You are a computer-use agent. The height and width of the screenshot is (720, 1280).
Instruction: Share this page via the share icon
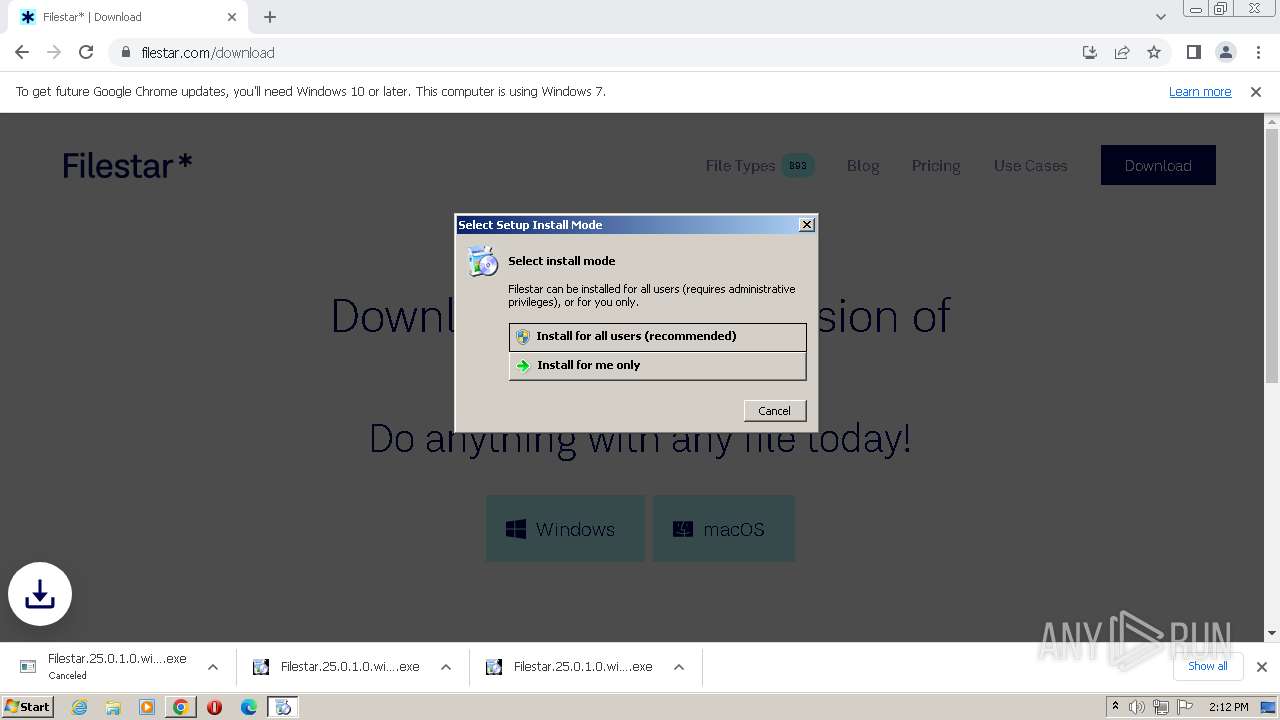pos(1122,52)
